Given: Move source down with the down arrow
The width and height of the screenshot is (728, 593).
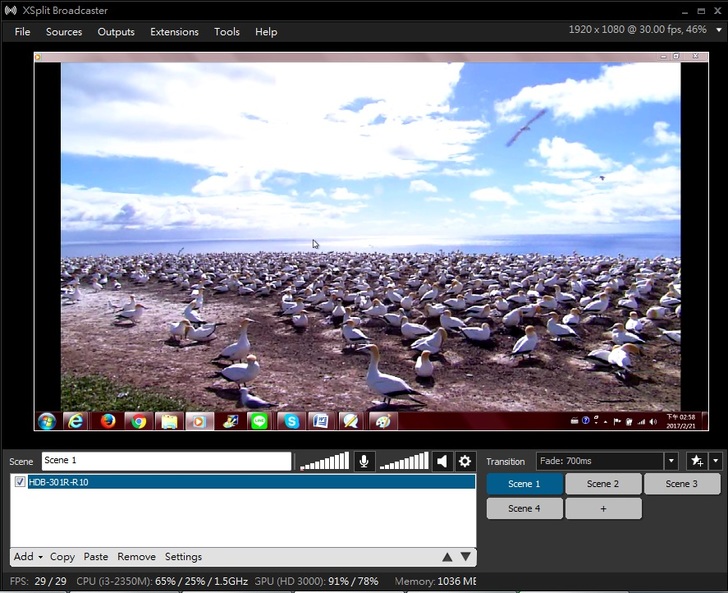Looking at the screenshot, I should tap(465, 557).
